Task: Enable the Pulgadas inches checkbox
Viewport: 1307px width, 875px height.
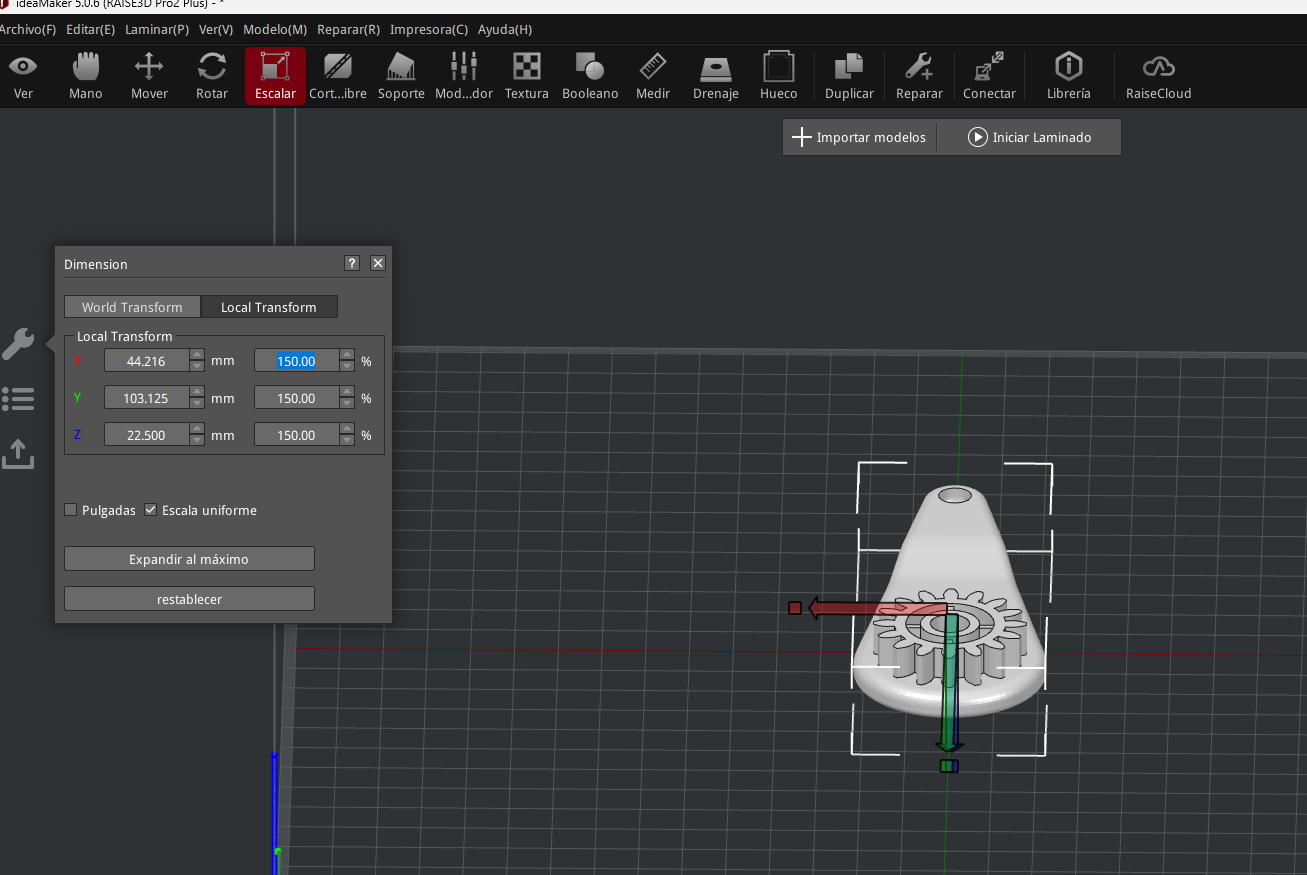Action: [x=71, y=510]
